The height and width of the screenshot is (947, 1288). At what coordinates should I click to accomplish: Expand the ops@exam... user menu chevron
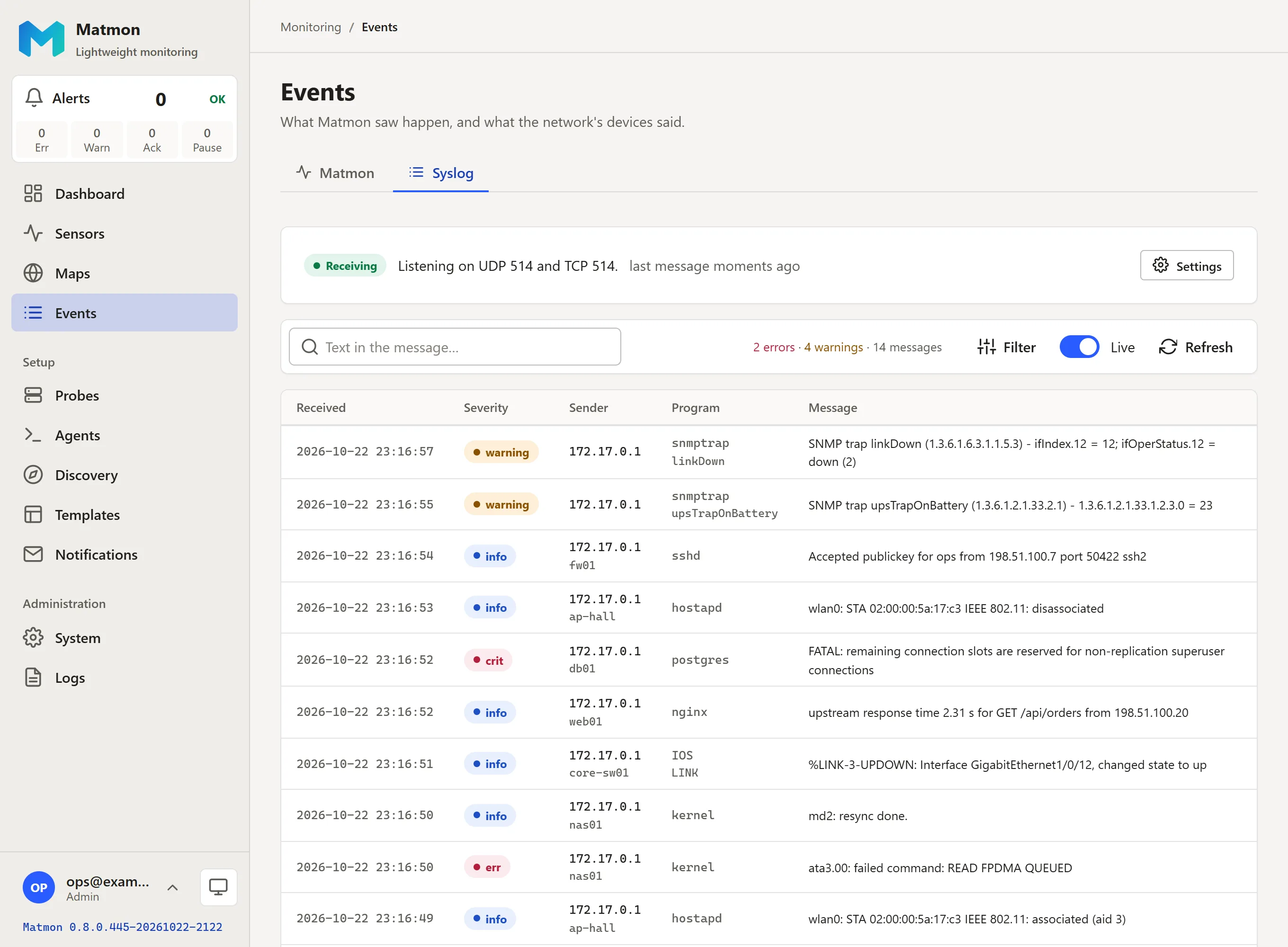[x=172, y=887]
